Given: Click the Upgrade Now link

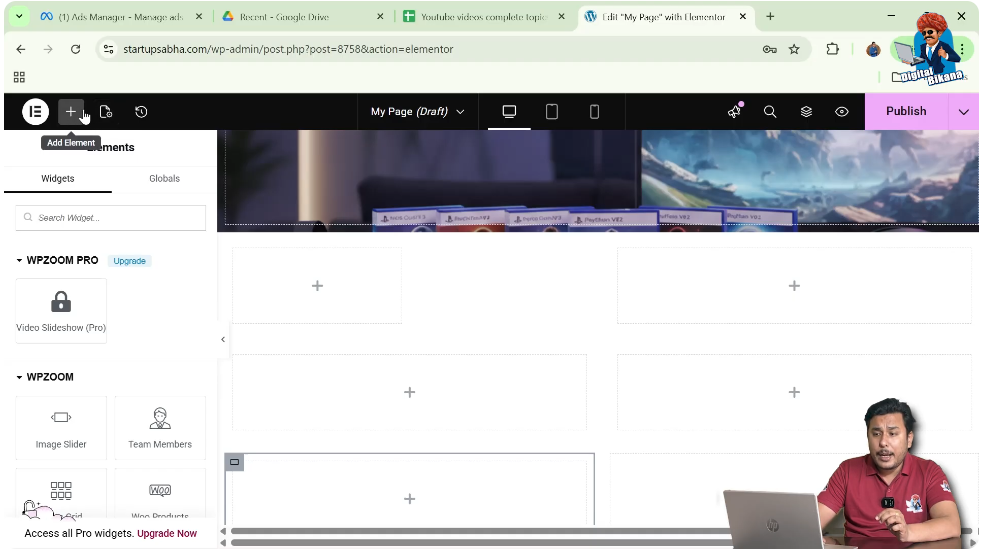Looking at the screenshot, I should [167, 533].
